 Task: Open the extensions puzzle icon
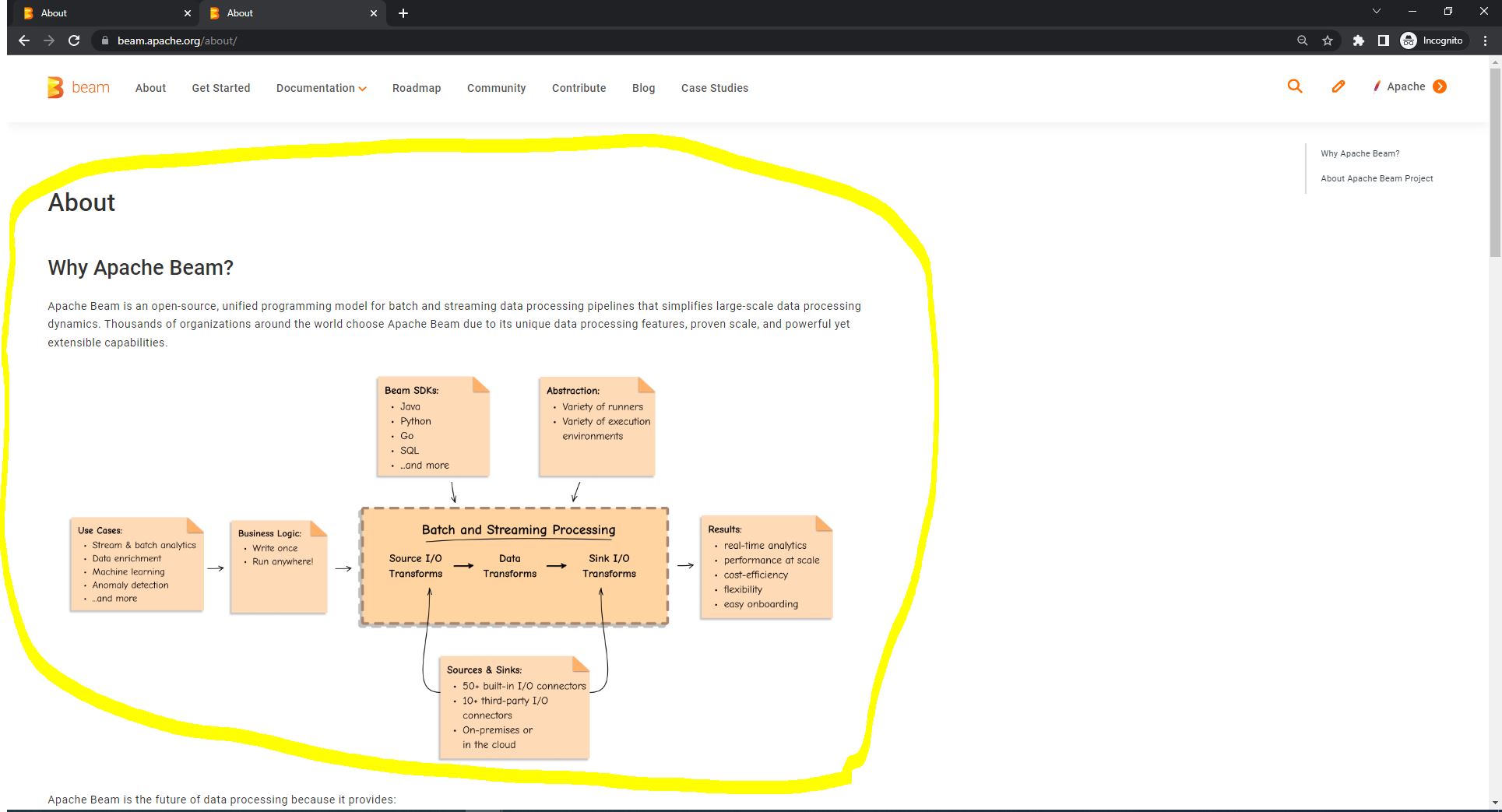click(x=1358, y=40)
